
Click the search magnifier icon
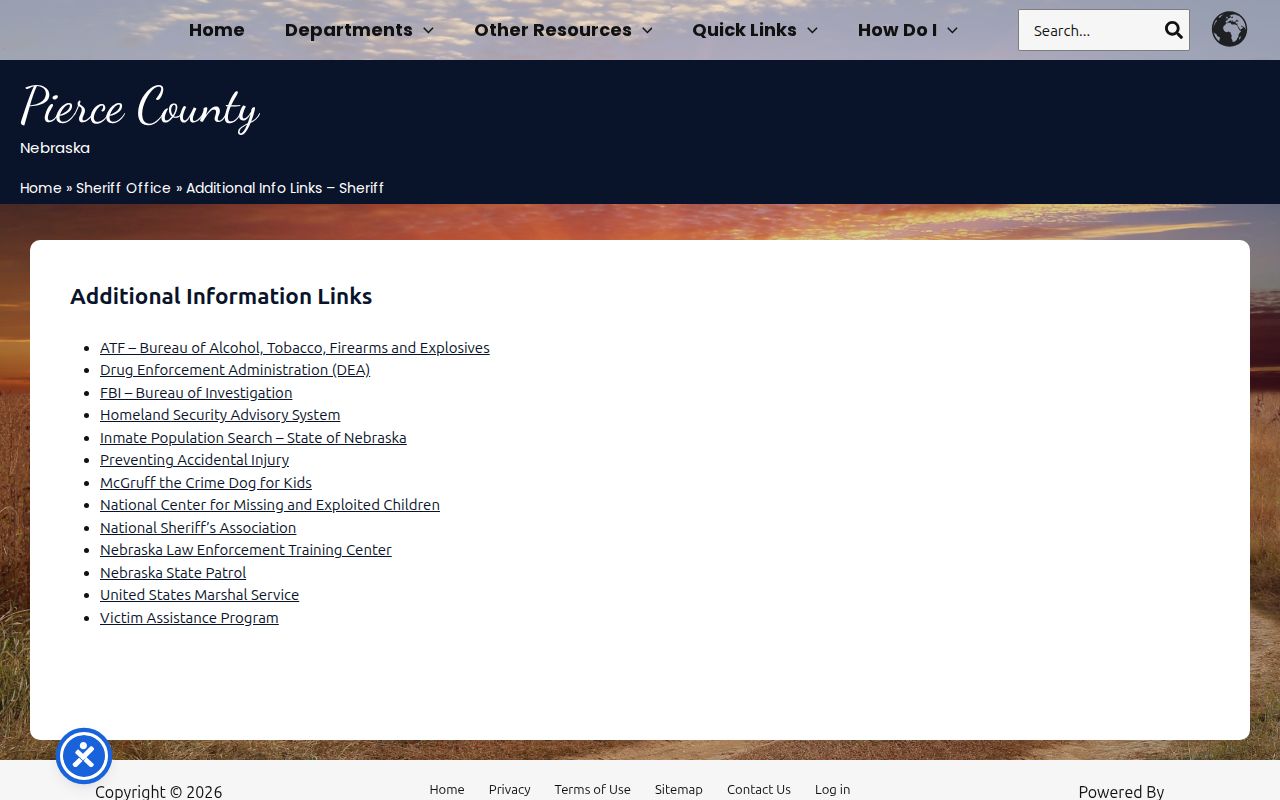pos(1173,30)
